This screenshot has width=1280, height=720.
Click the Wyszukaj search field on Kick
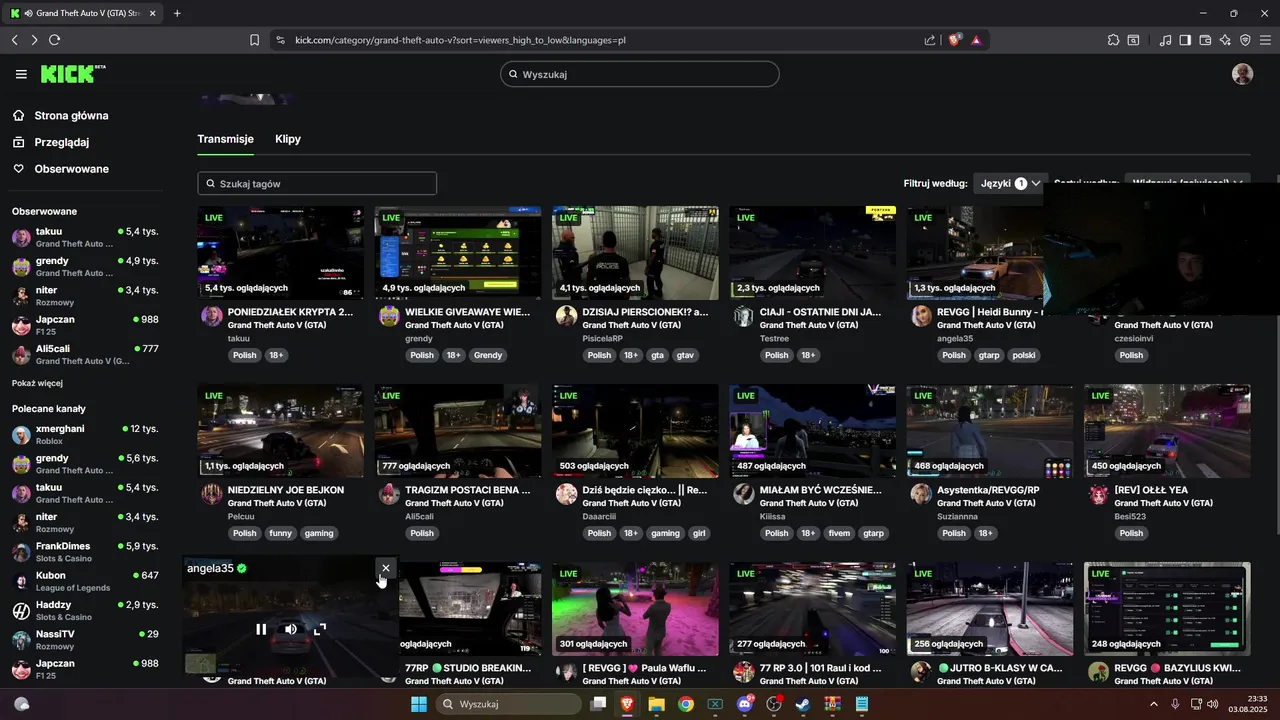[640, 74]
